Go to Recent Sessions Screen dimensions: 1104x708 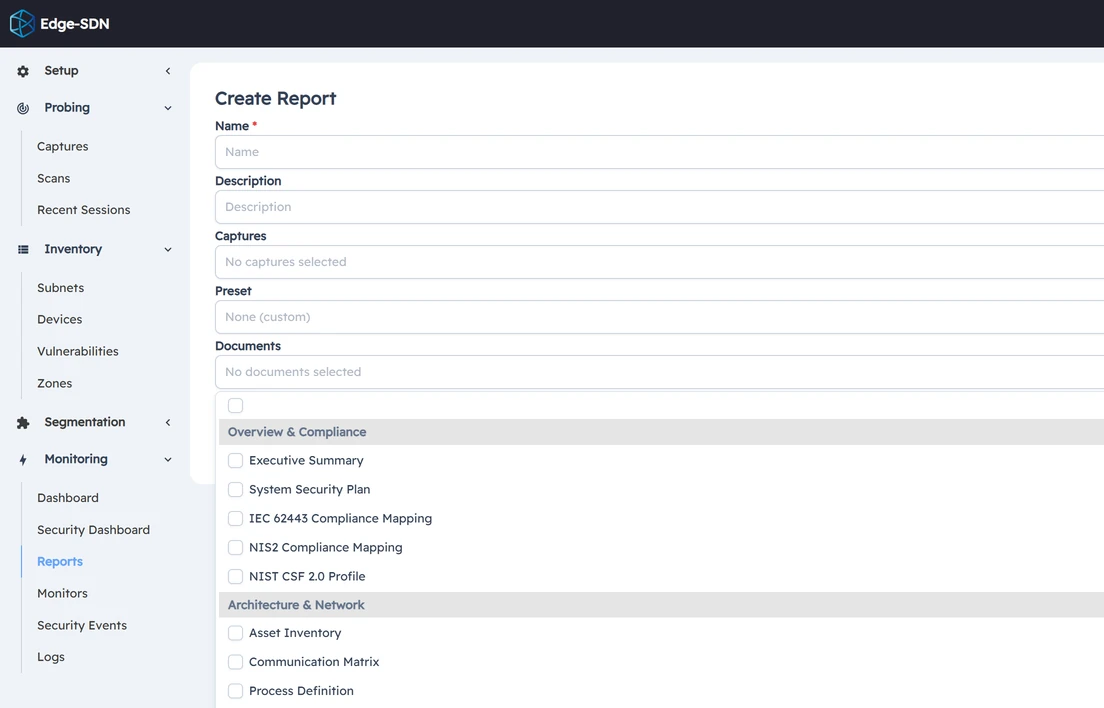[x=84, y=210]
